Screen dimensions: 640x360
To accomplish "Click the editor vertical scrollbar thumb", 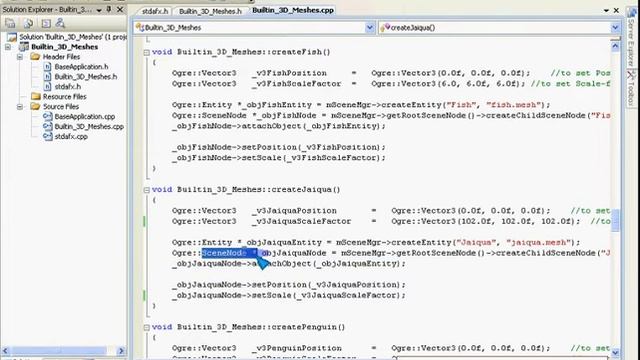I will [615, 220].
